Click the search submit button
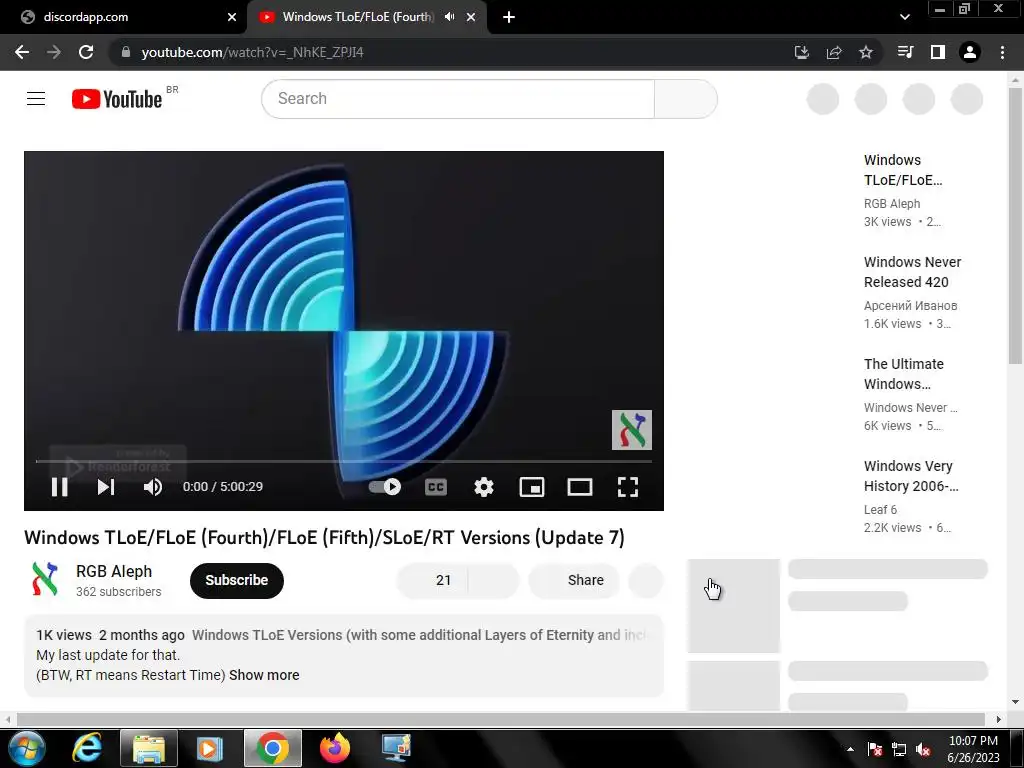The width and height of the screenshot is (1024, 768). tap(686, 99)
